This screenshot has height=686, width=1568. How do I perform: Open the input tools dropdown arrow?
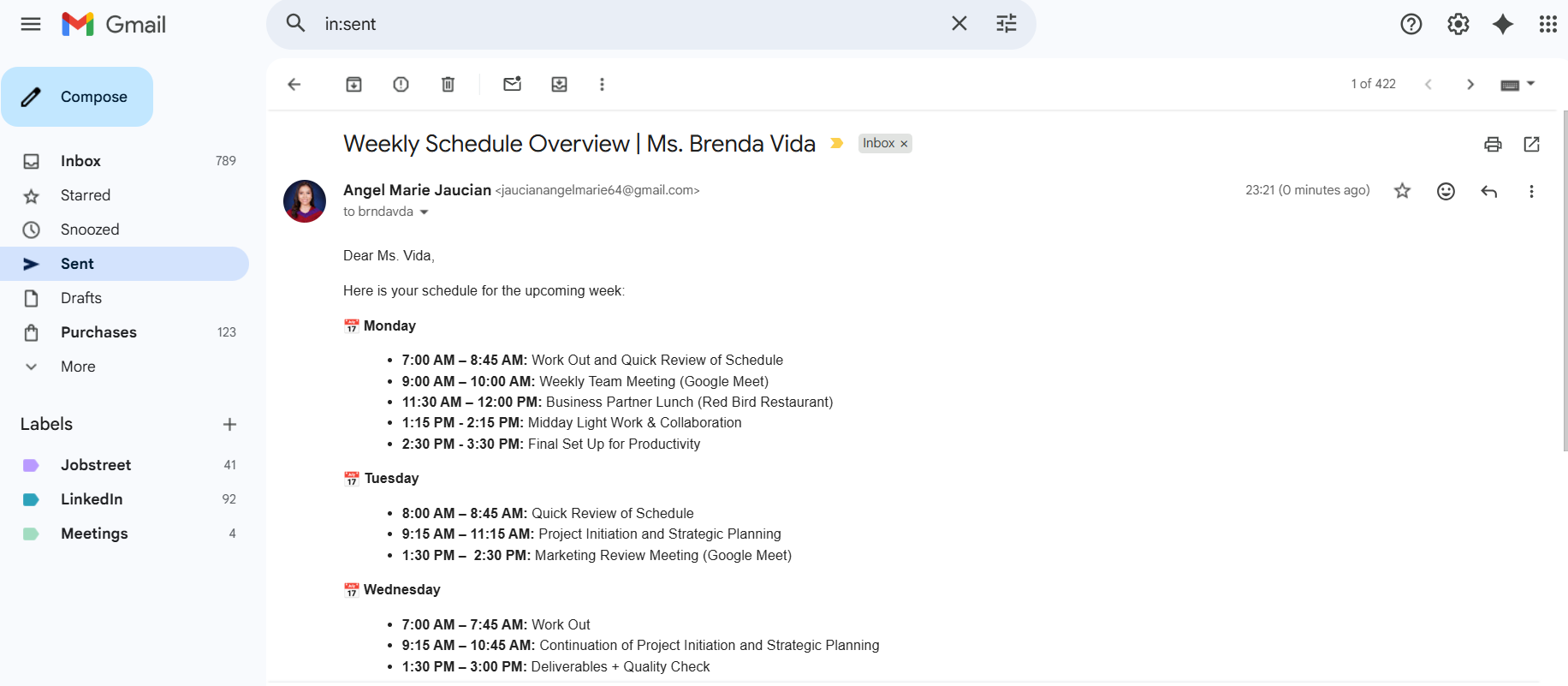pyautogui.click(x=1531, y=84)
